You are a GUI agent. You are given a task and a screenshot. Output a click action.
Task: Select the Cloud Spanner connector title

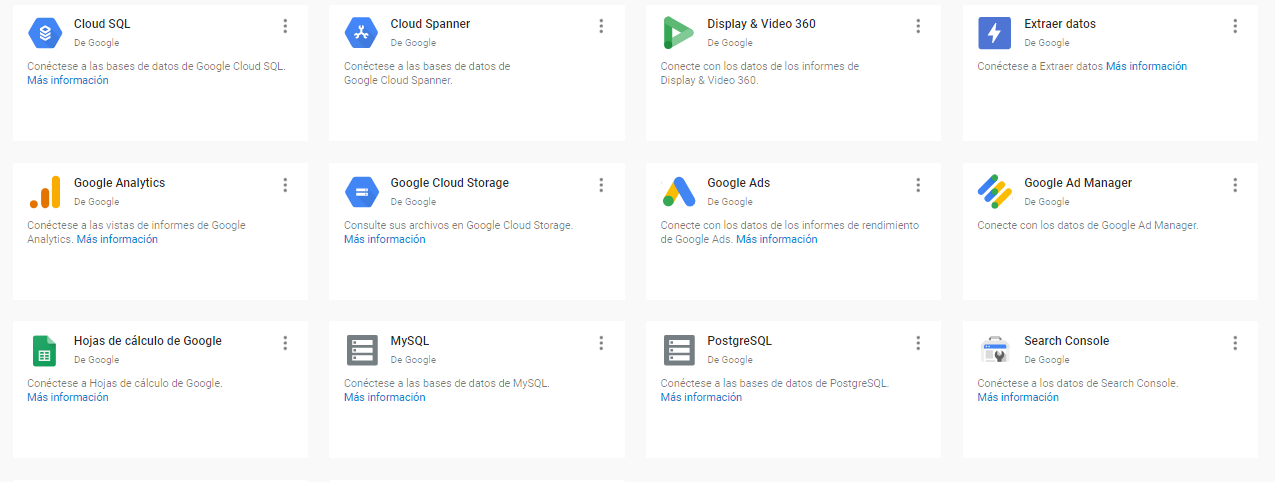[x=430, y=24]
